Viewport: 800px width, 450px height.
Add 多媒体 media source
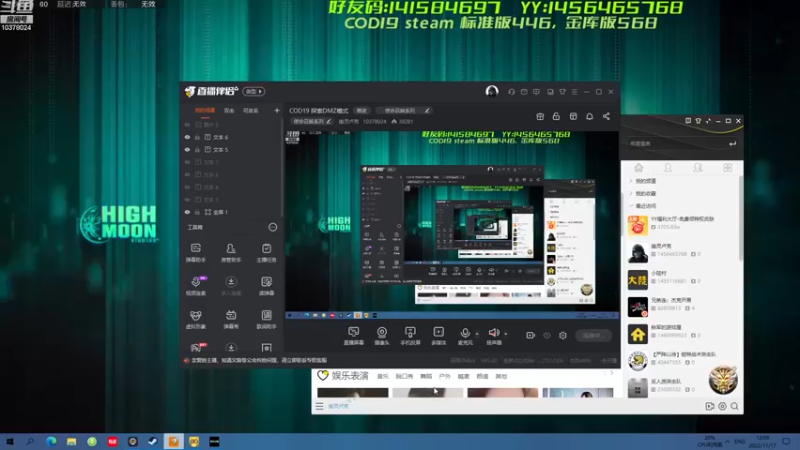[x=439, y=336]
